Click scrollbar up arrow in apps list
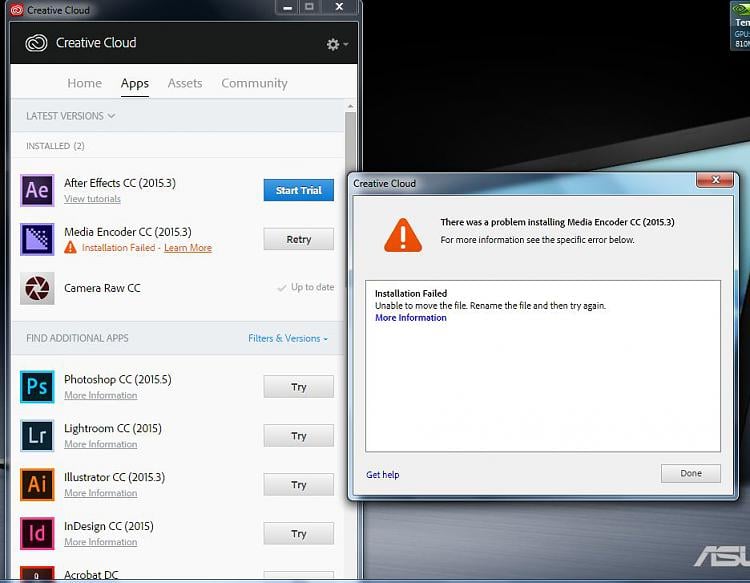 [350, 106]
